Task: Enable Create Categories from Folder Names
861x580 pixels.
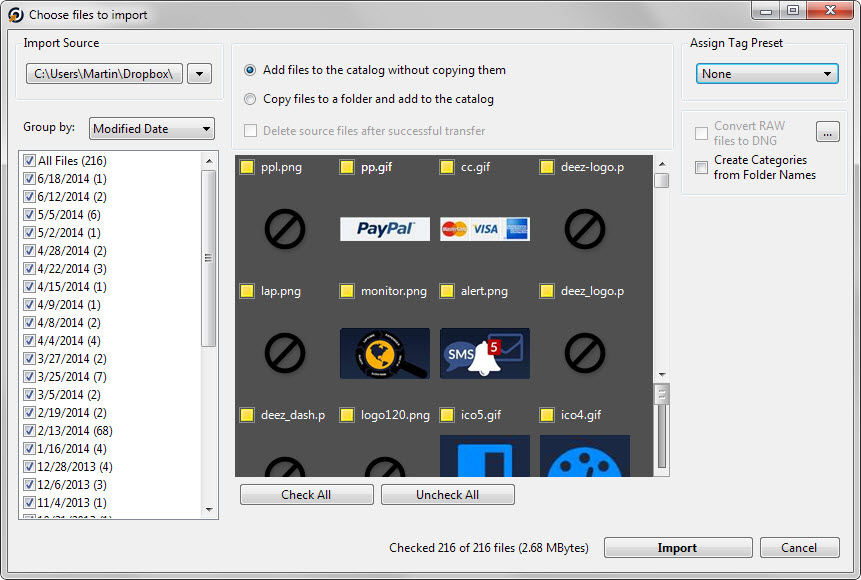Action: pos(701,168)
